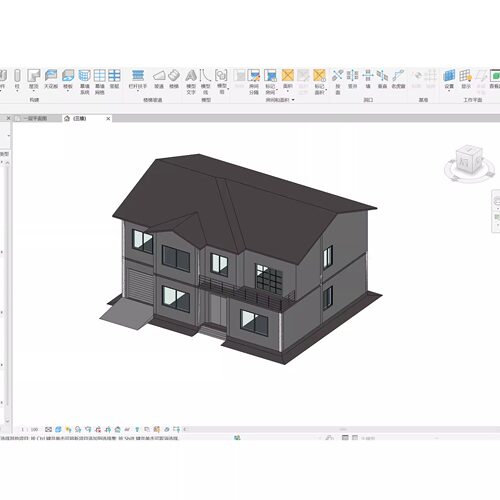
Task: Toggle Shadows in view control bar
Action: click(x=78, y=429)
